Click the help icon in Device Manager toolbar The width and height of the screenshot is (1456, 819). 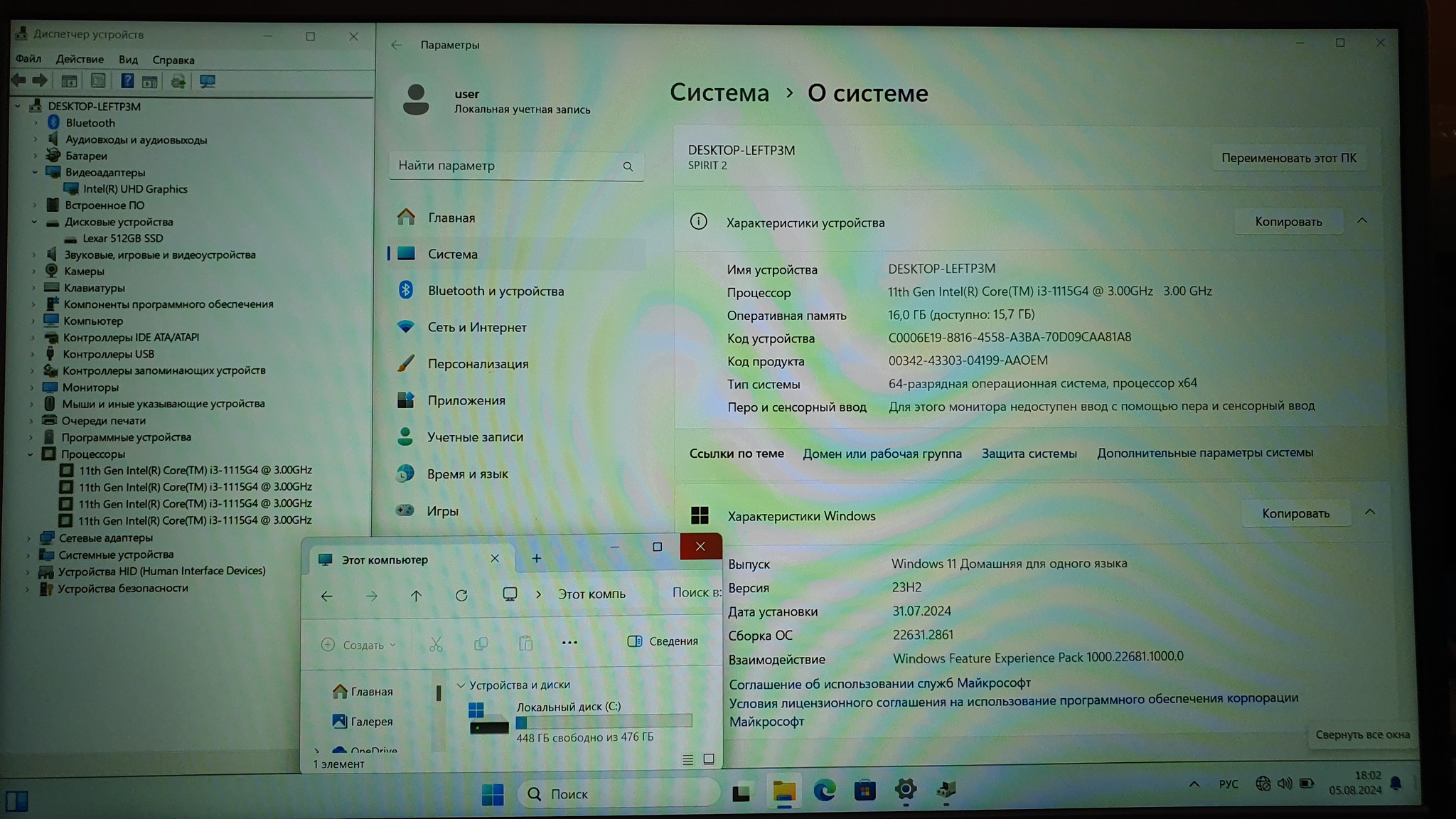(127, 81)
